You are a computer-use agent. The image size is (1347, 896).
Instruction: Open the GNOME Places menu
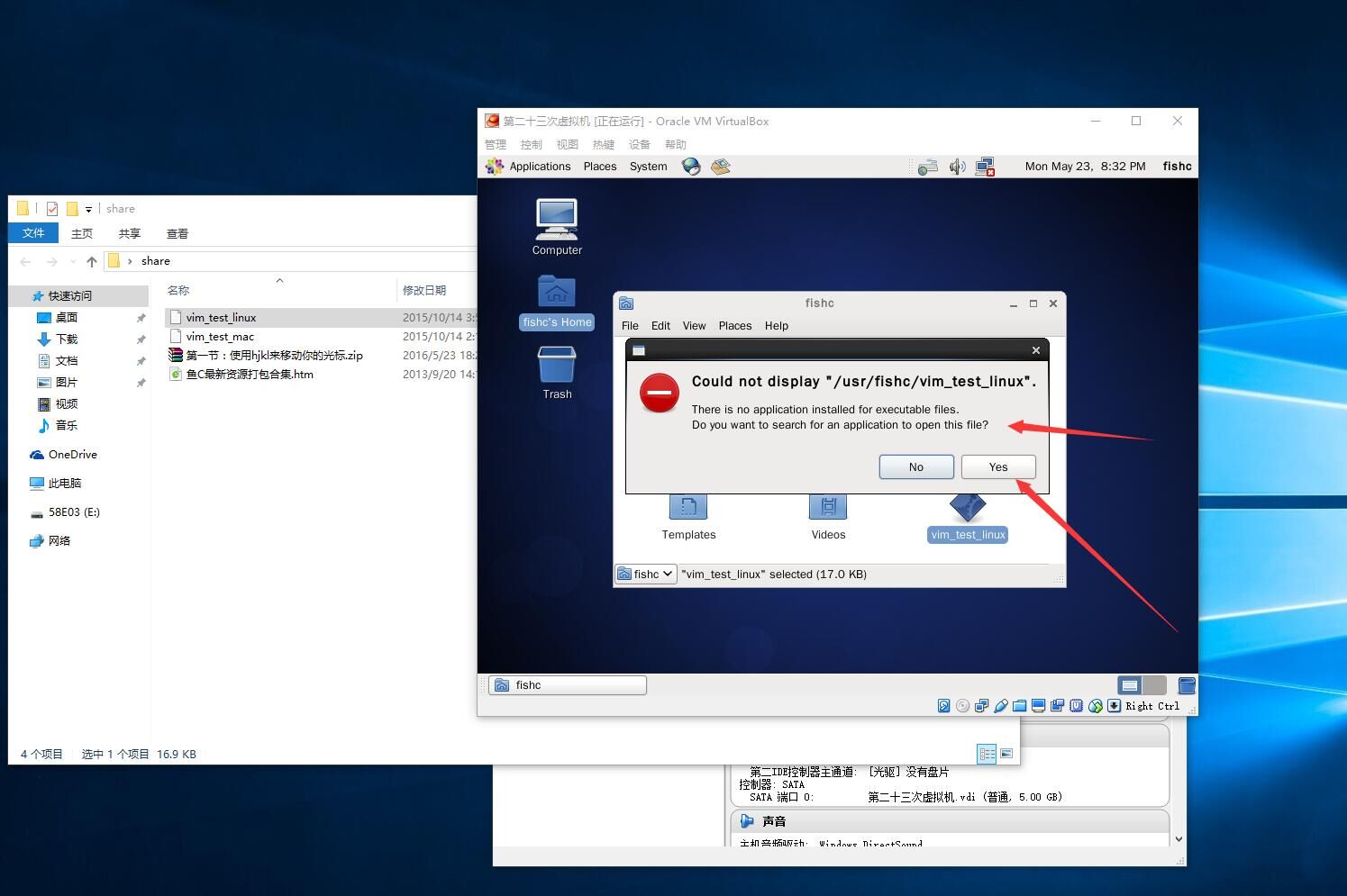600,167
